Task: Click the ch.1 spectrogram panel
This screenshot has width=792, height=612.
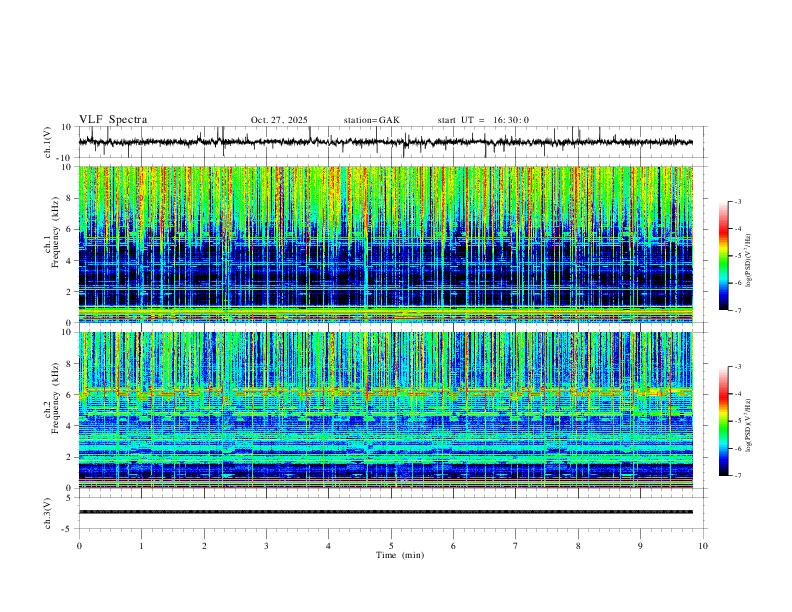Action: [x=386, y=244]
